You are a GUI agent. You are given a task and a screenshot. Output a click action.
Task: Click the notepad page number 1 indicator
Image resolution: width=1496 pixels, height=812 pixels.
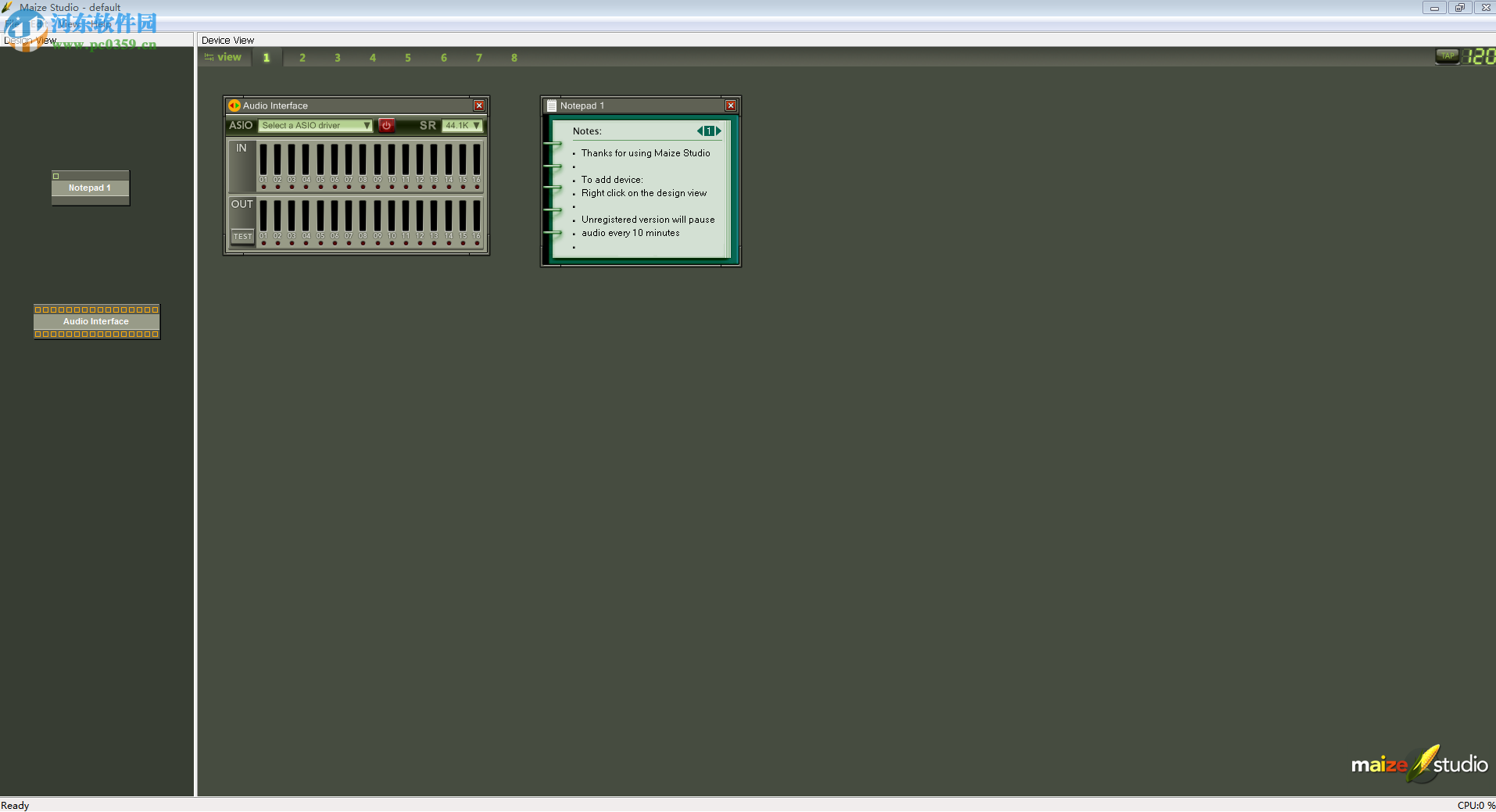[709, 131]
